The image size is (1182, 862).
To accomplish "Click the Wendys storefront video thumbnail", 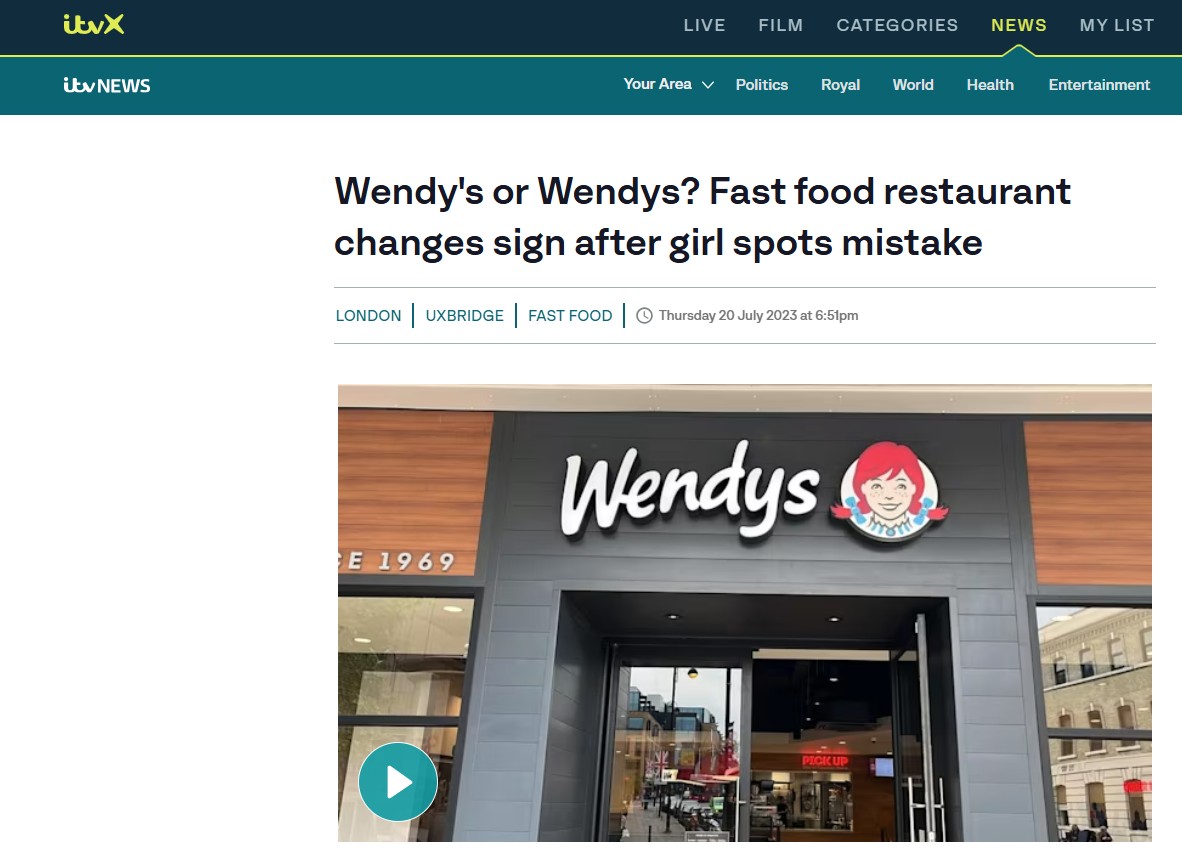I will pos(745,613).
